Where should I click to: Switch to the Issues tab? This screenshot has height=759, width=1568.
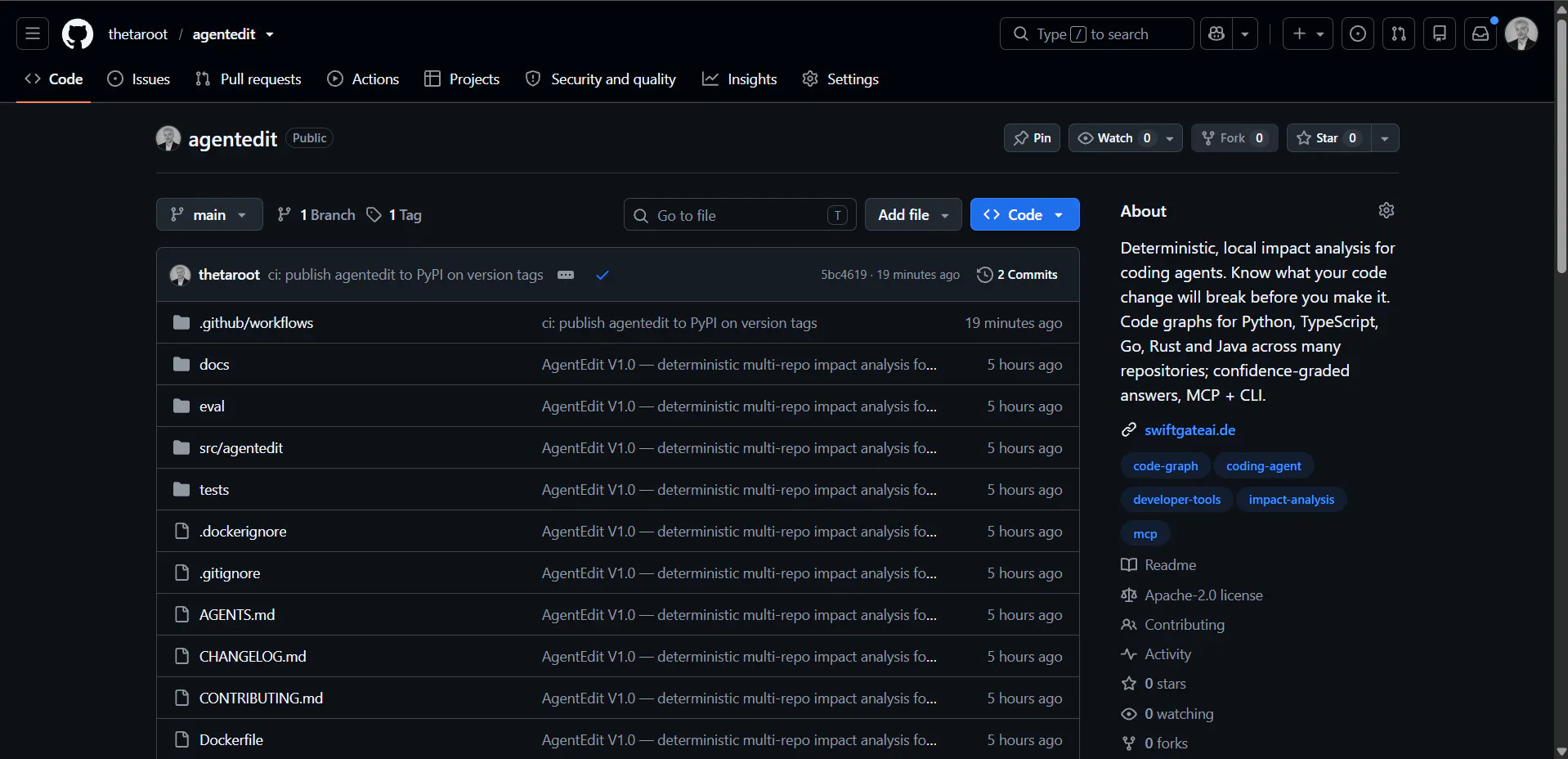pos(139,79)
